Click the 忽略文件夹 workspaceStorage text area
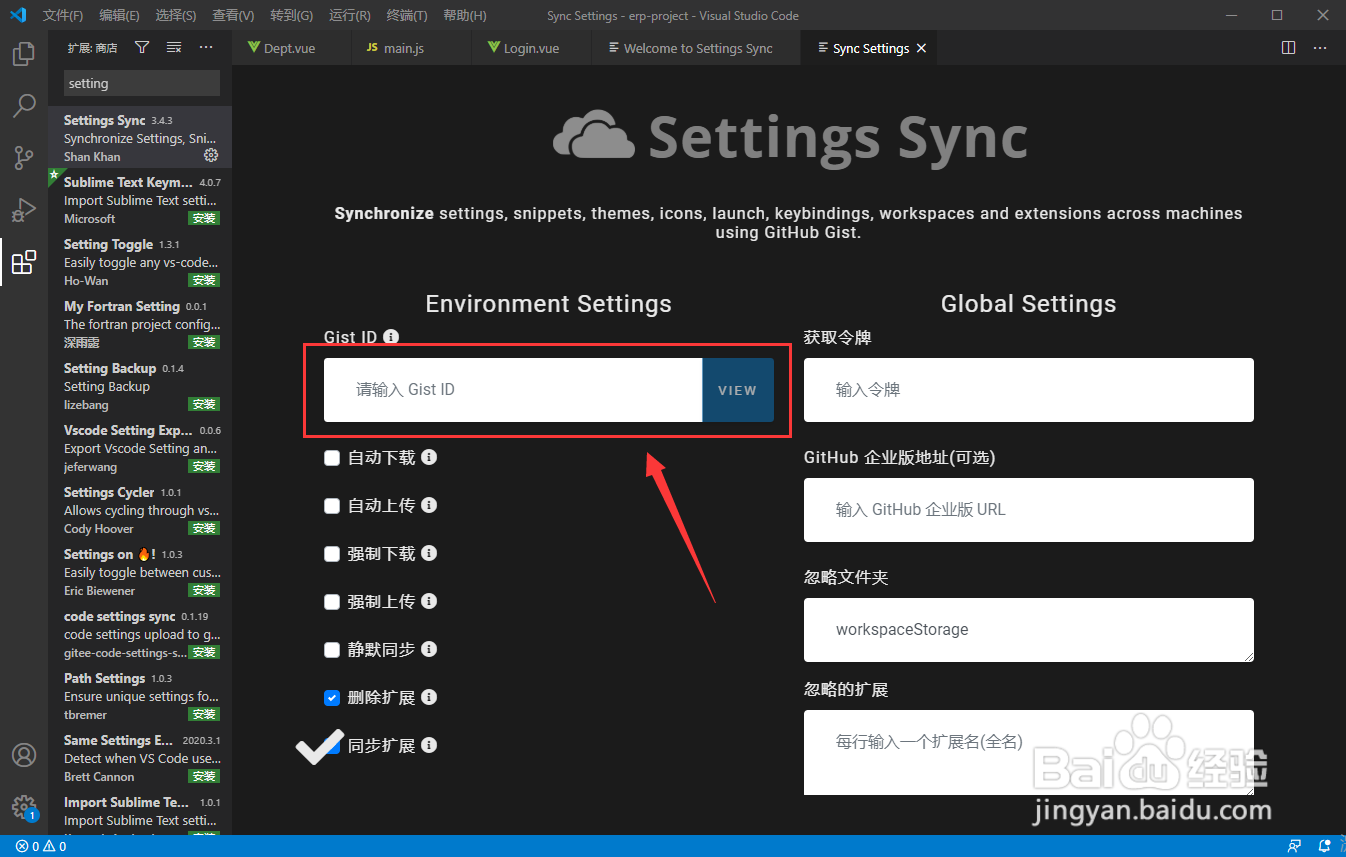 click(1029, 630)
